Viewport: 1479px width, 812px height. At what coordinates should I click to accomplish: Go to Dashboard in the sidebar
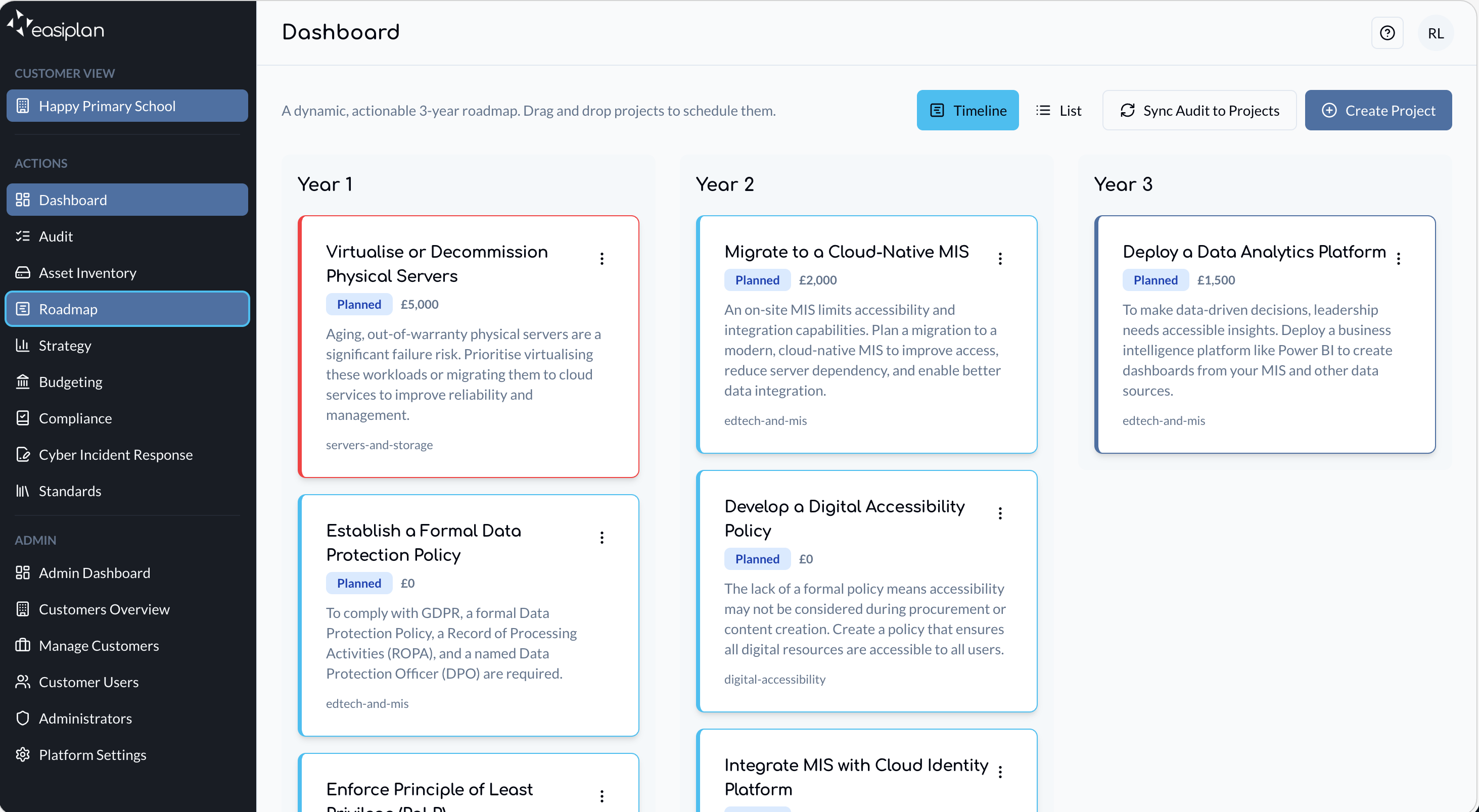click(127, 200)
